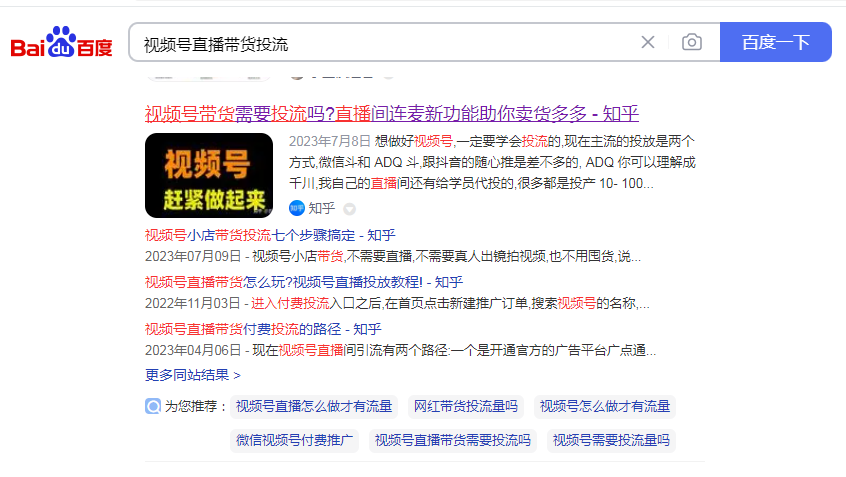Select suggestion 视频号怎么做才有流量
This screenshot has width=846, height=477.
point(605,406)
